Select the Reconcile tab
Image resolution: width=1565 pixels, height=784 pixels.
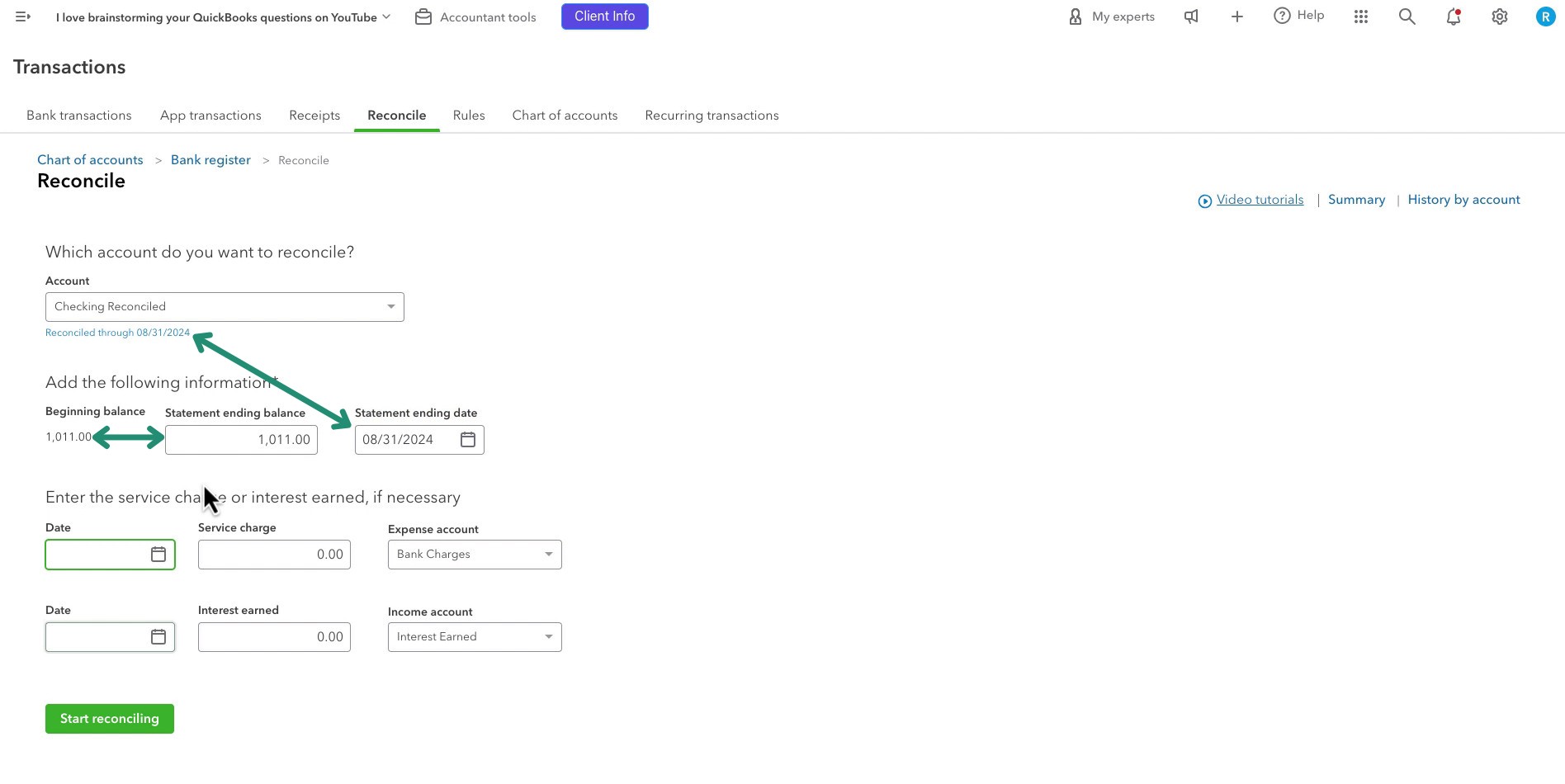click(397, 116)
